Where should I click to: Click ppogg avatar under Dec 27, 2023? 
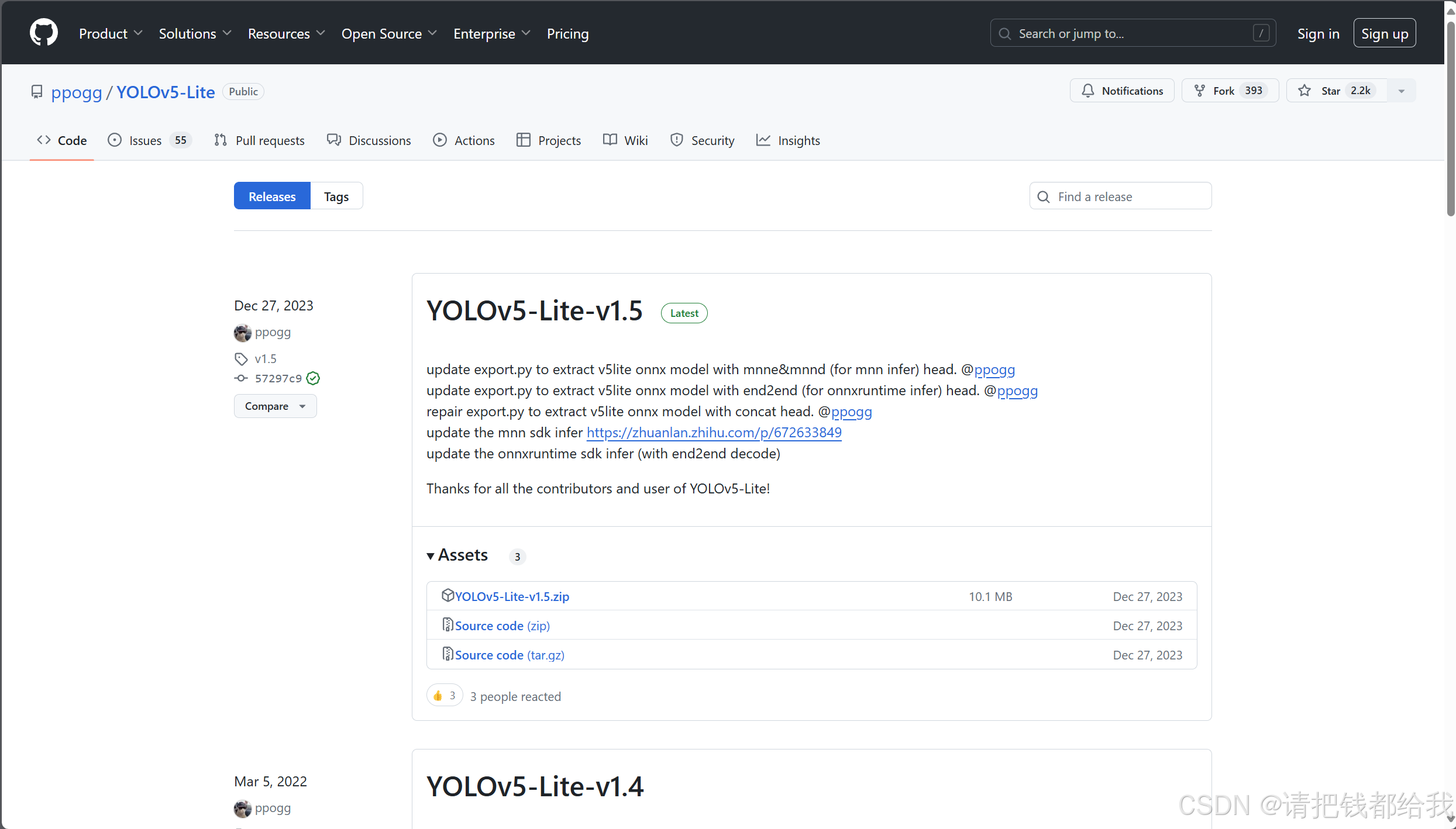click(243, 333)
